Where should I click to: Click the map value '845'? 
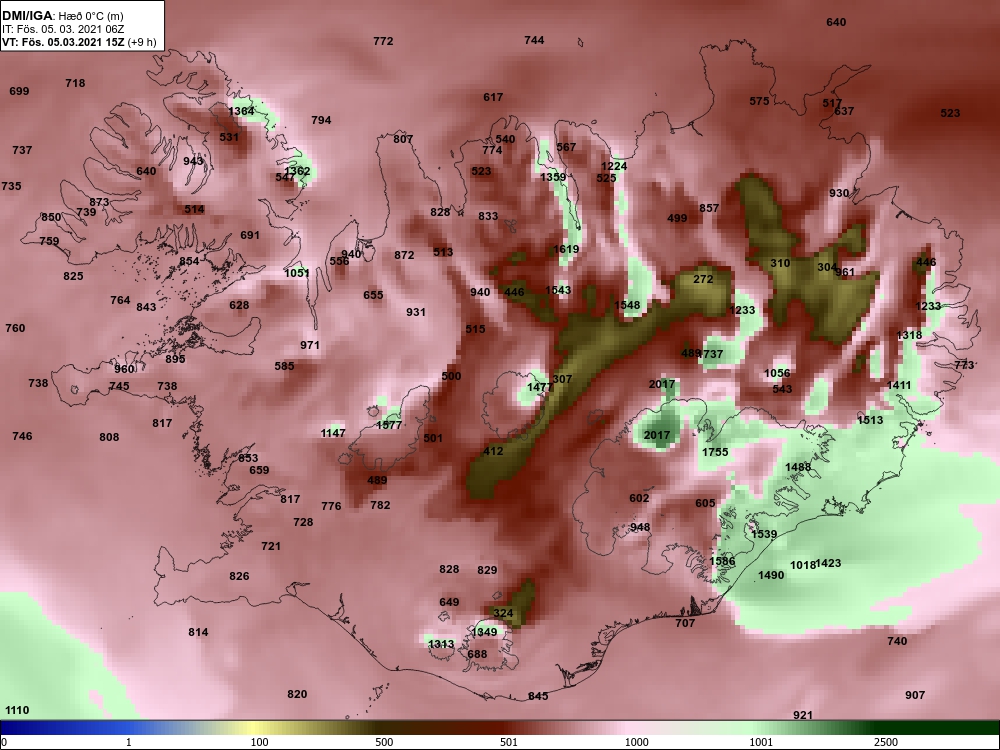click(x=538, y=696)
